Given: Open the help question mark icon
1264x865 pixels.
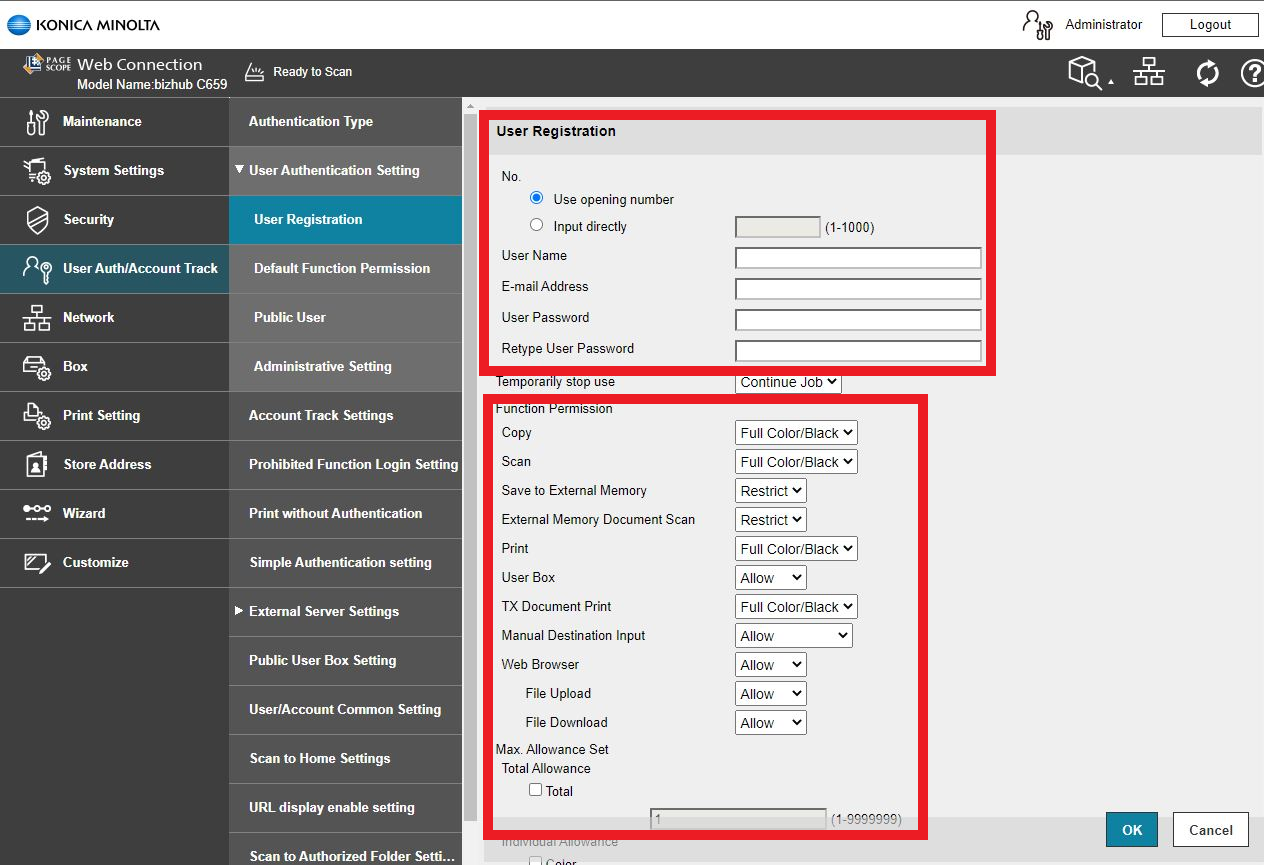Looking at the screenshot, I should pos(1252,73).
